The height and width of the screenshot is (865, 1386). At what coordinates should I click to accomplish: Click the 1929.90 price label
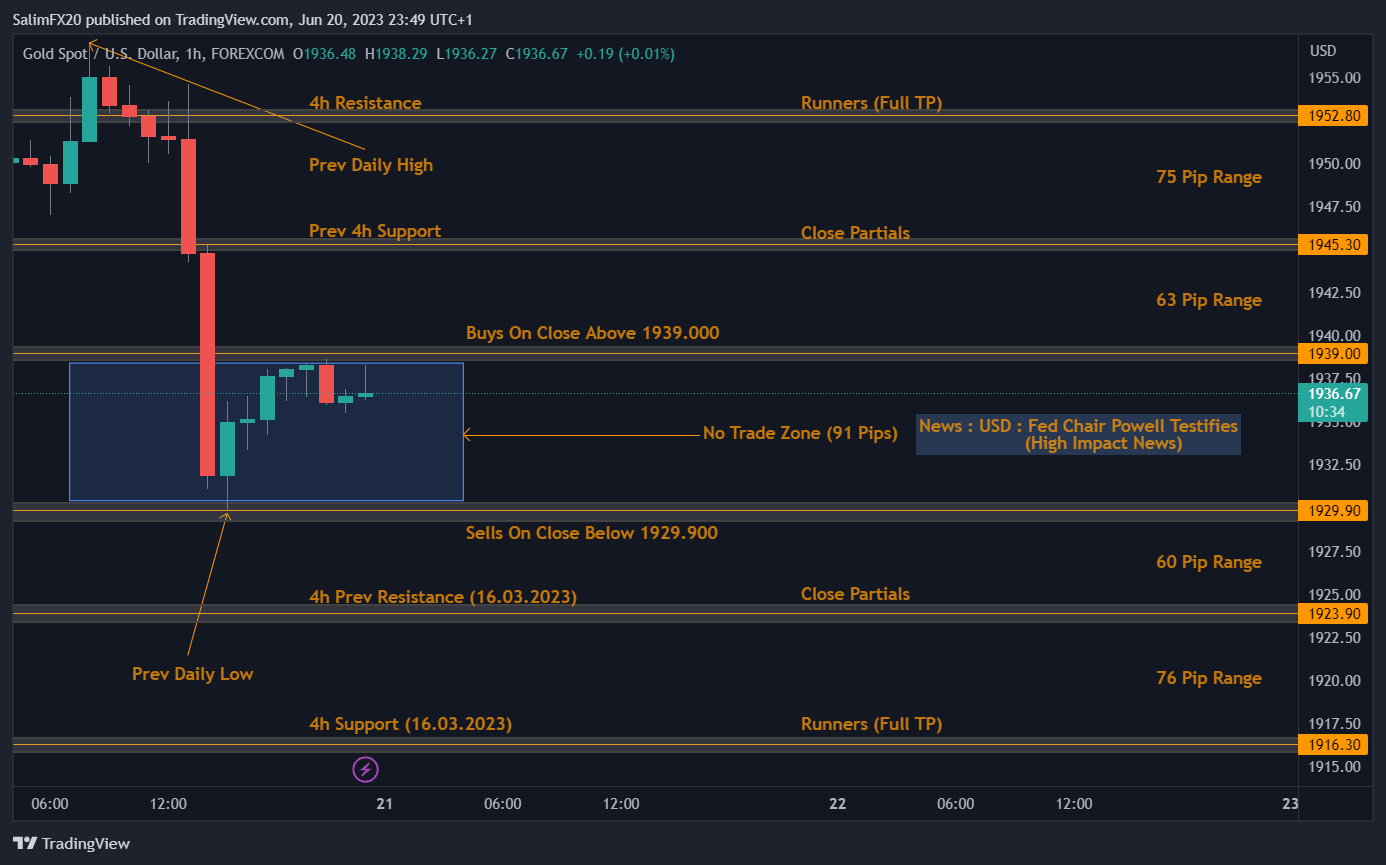coord(1332,511)
